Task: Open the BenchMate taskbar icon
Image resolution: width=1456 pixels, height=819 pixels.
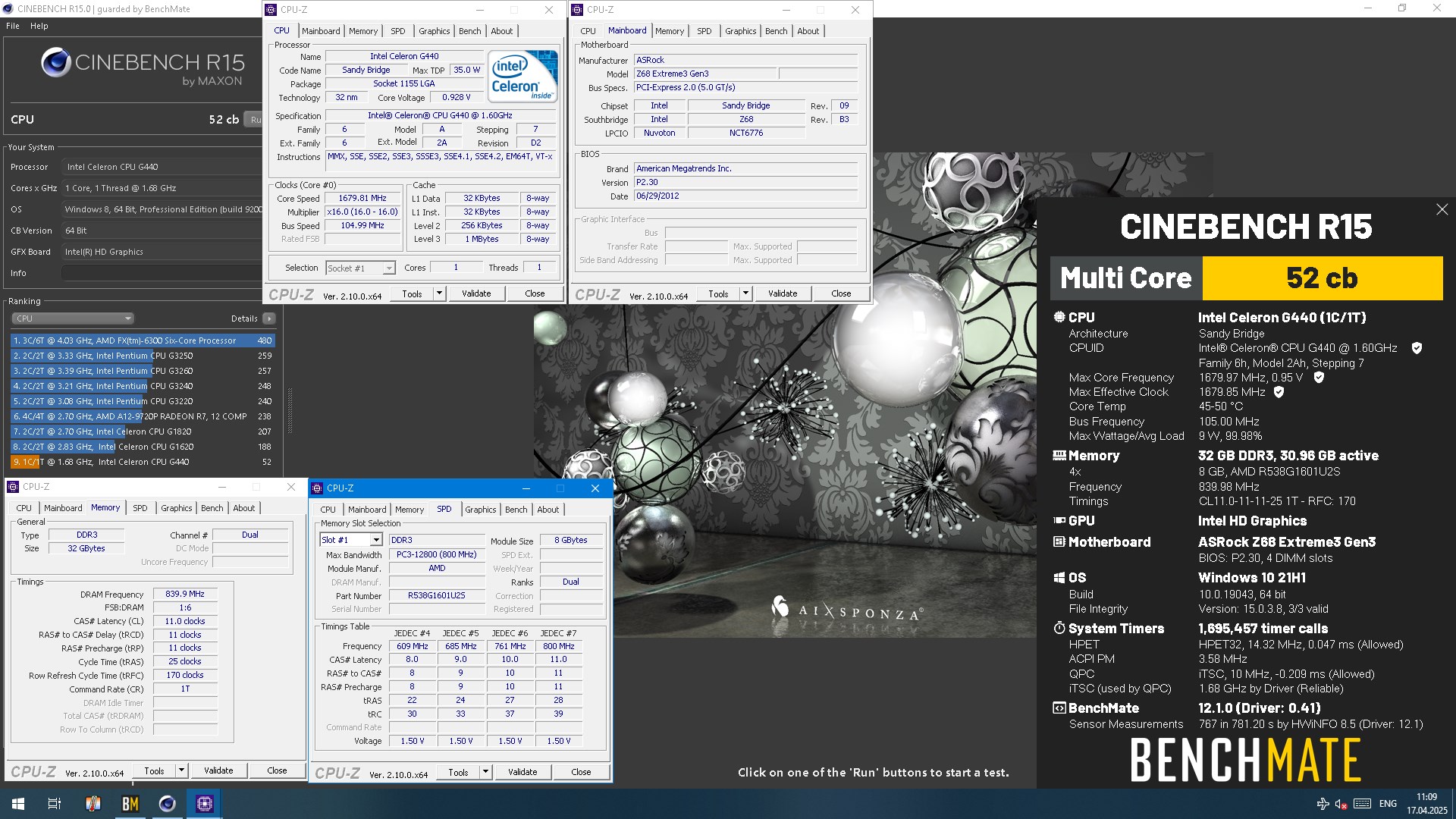Action: [x=130, y=804]
